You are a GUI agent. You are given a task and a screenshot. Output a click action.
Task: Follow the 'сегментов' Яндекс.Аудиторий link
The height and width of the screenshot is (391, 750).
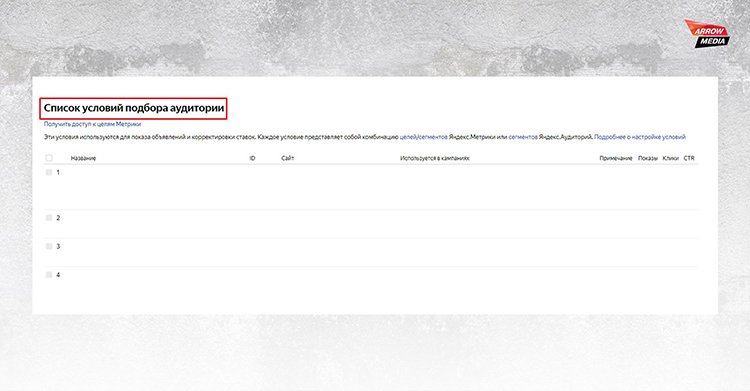click(x=523, y=137)
